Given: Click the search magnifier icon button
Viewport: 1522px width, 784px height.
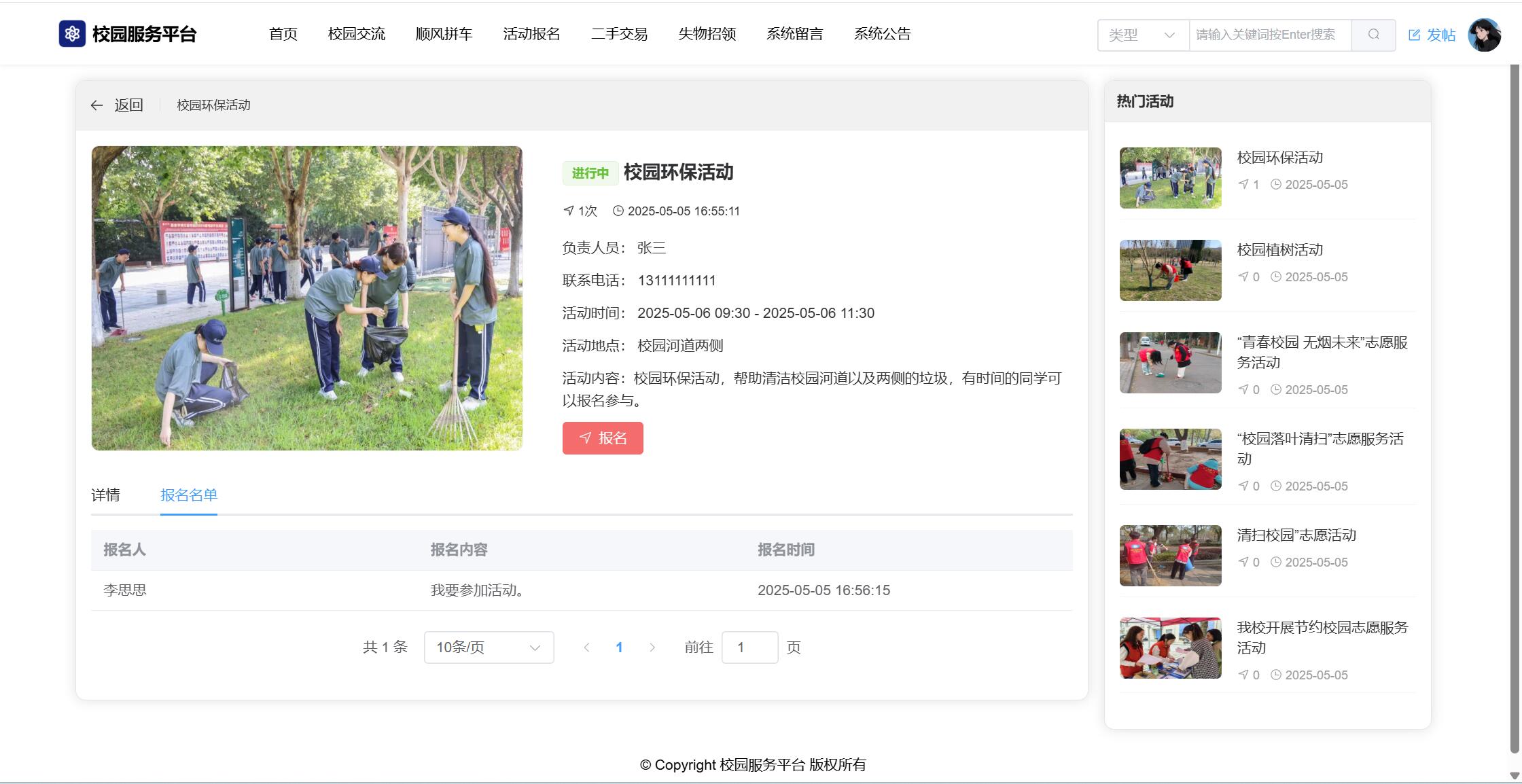Looking at the screenshot, I should pos(1373,35).
